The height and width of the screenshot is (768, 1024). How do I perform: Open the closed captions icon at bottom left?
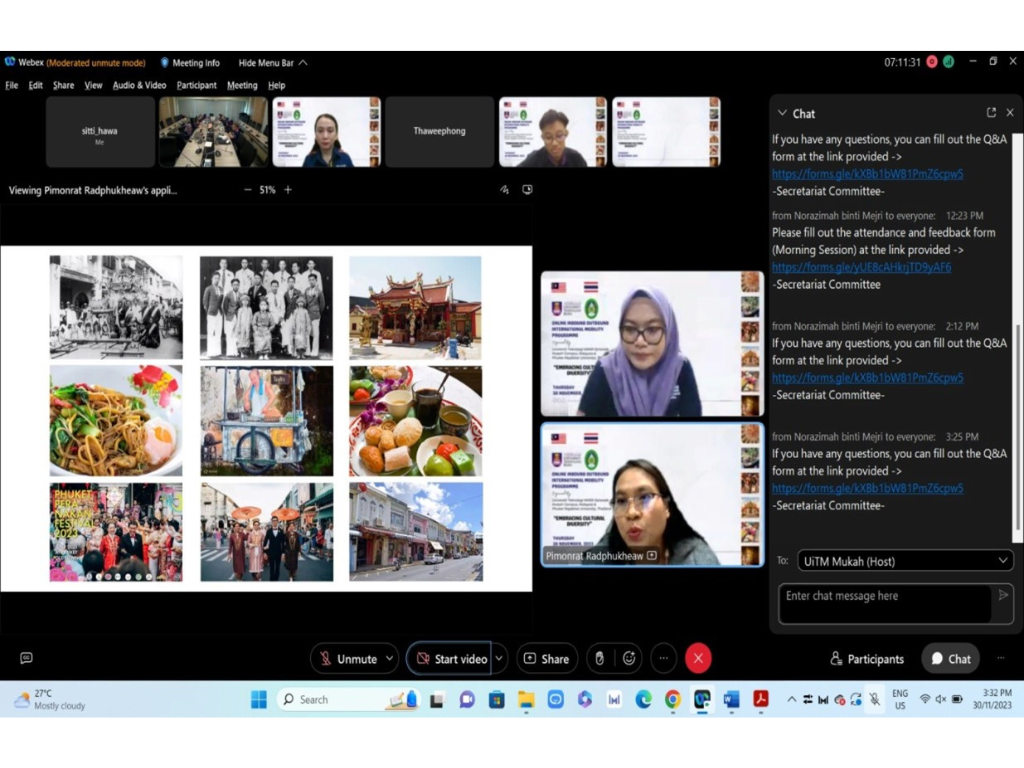26,658
